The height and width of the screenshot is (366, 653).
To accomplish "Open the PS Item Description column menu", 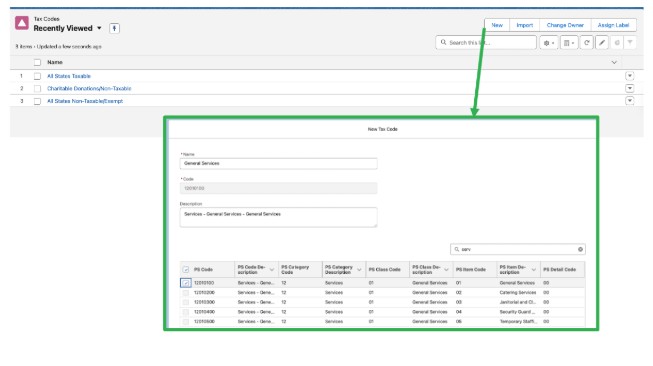I will [x=533, y=270].
